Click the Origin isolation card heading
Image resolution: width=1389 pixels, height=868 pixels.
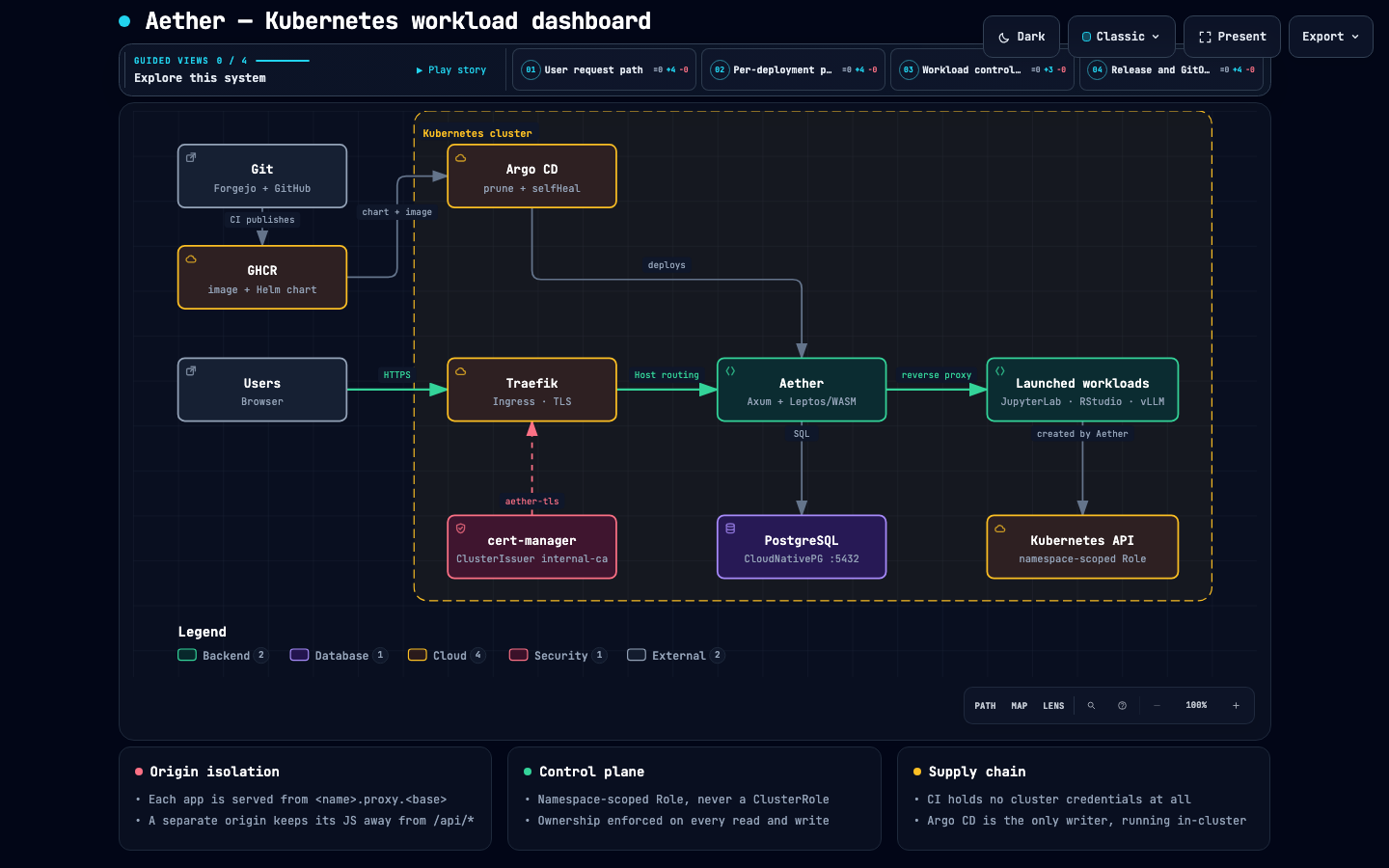point(214,773)
